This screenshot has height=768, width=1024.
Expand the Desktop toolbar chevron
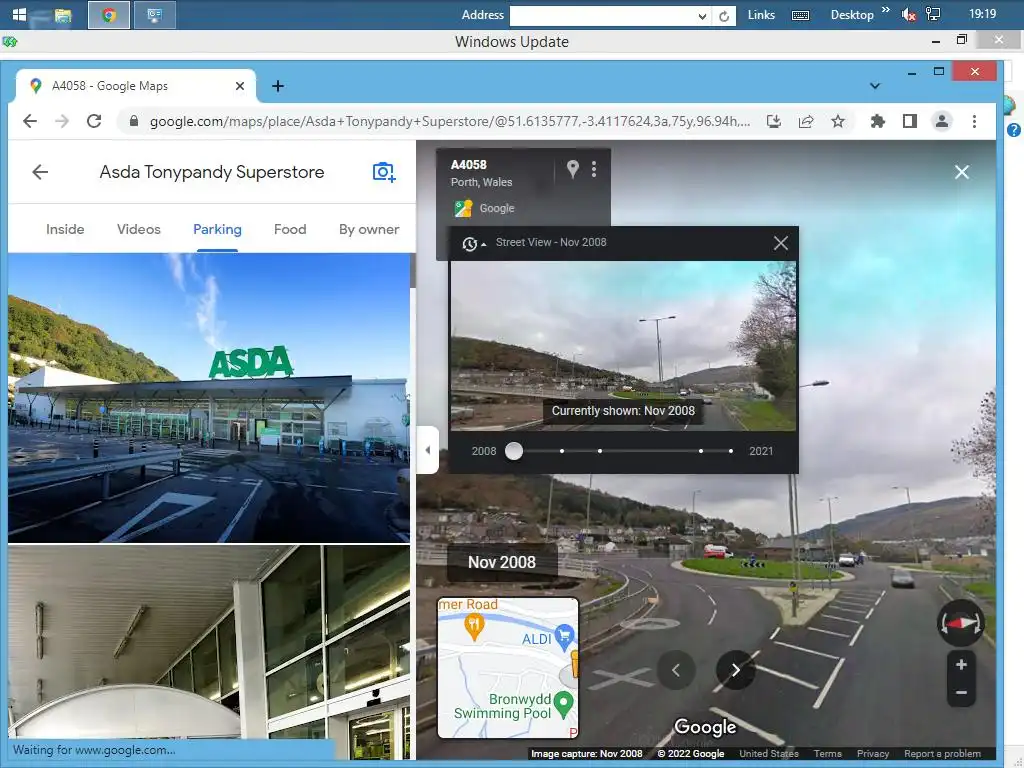point(886,10)
